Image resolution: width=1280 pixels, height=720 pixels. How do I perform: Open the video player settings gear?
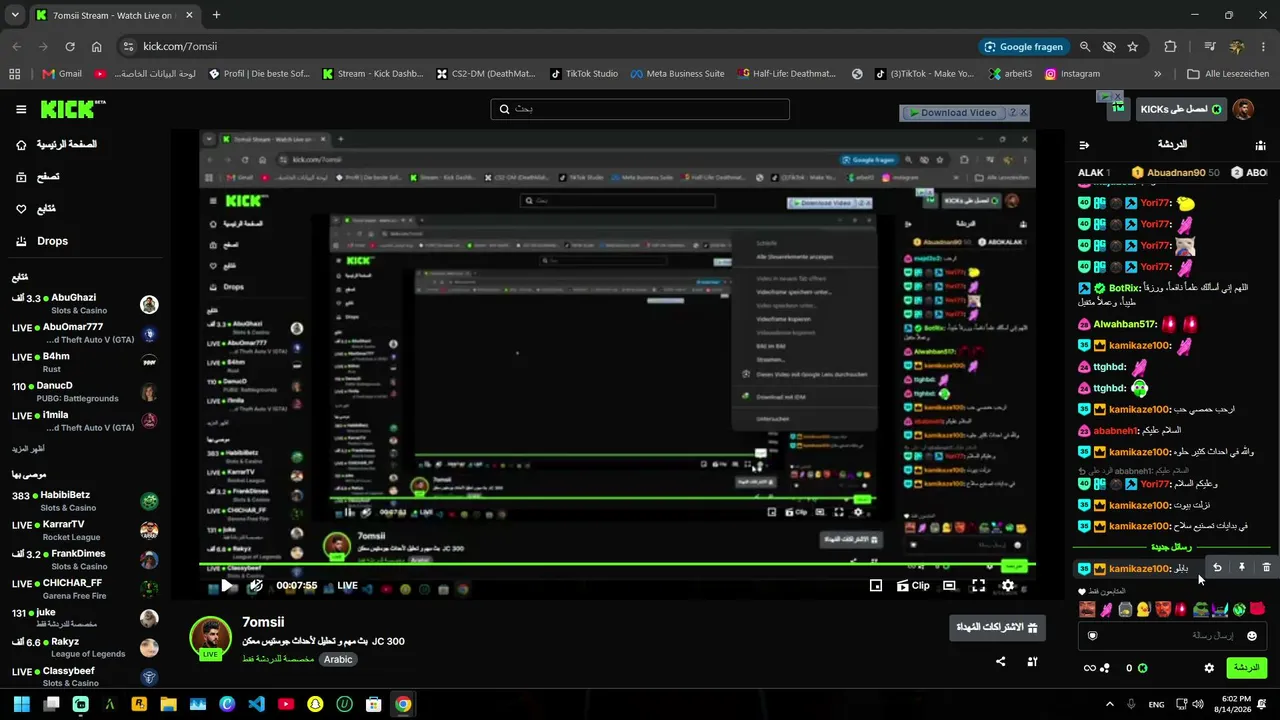coord(1008,586)
